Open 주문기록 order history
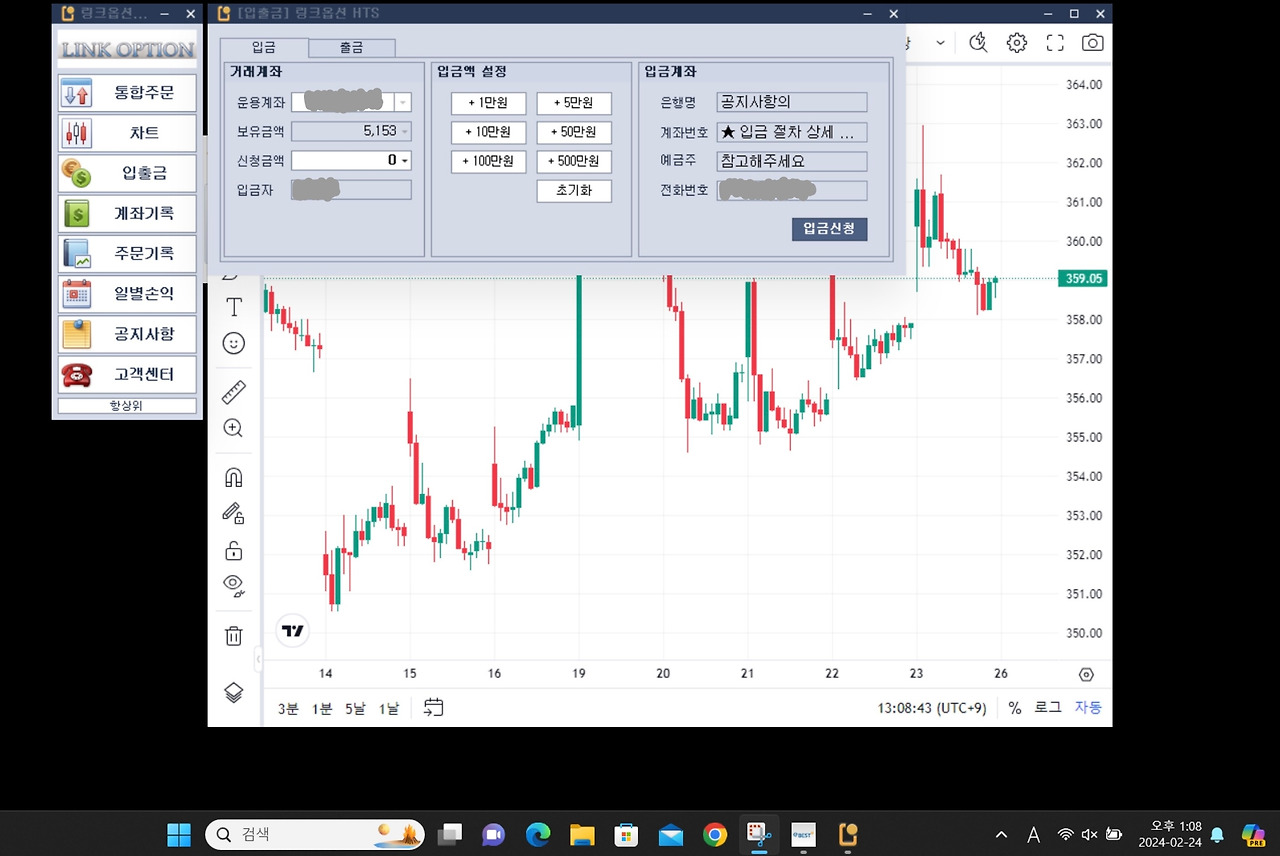 click(127, 253)
